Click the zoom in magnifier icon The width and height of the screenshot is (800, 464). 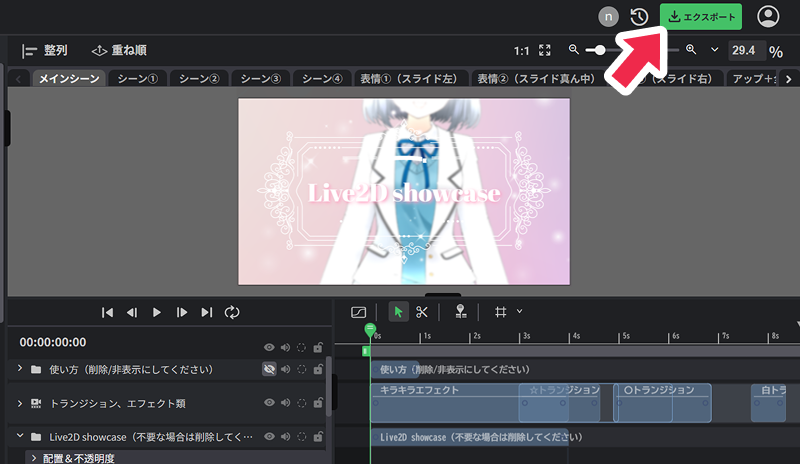[691, 50]
